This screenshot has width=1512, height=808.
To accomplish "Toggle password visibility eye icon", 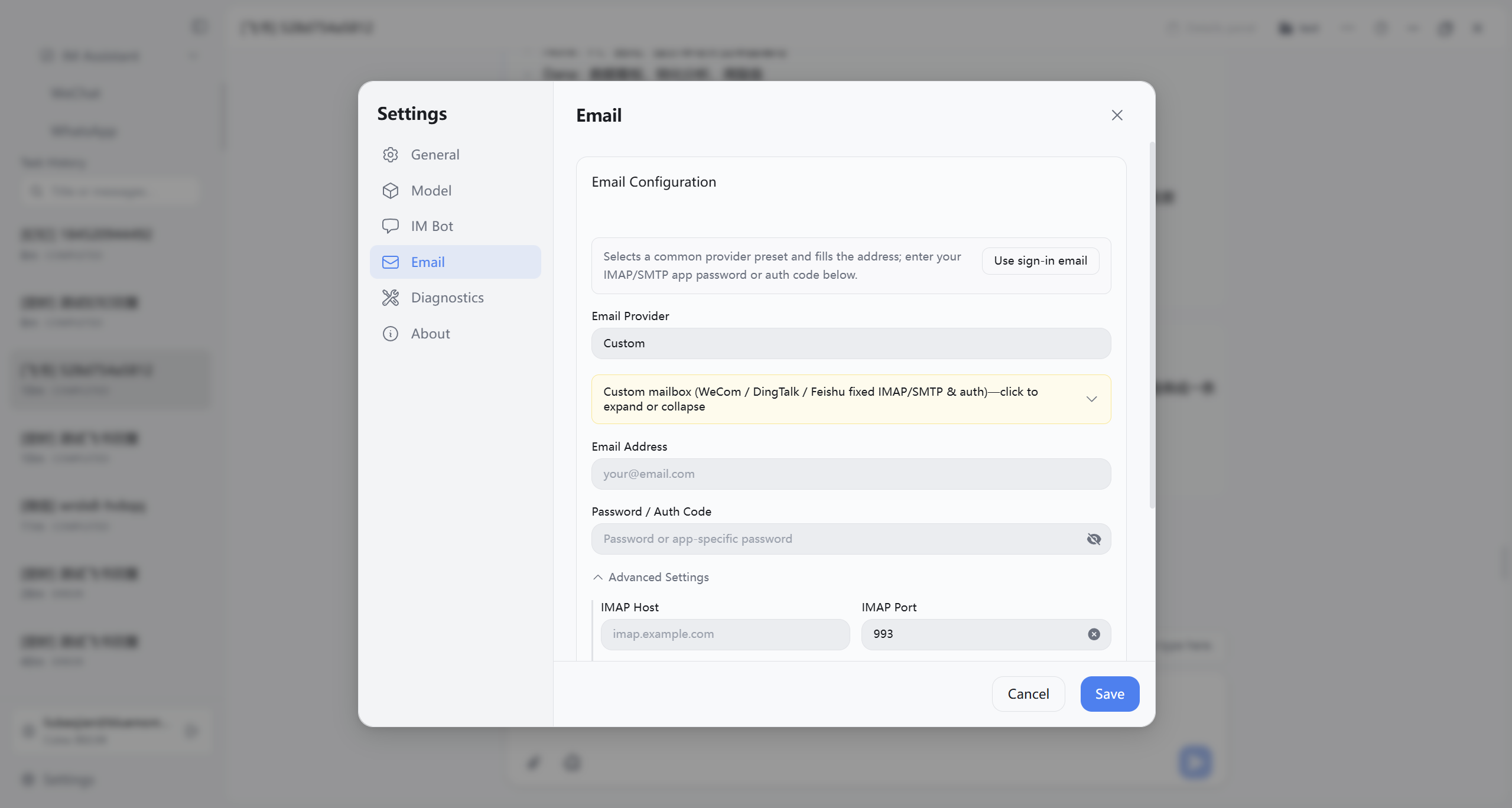I will tap(1094, 539).
